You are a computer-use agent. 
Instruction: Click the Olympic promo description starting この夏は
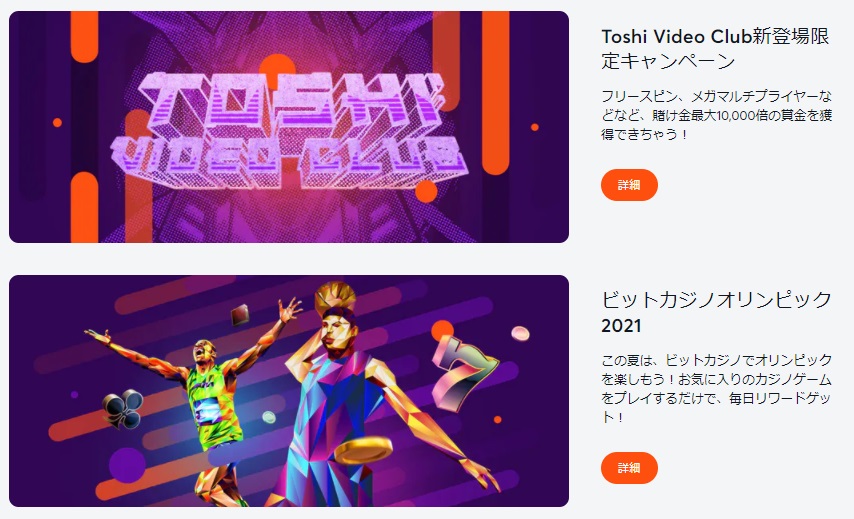716,388
